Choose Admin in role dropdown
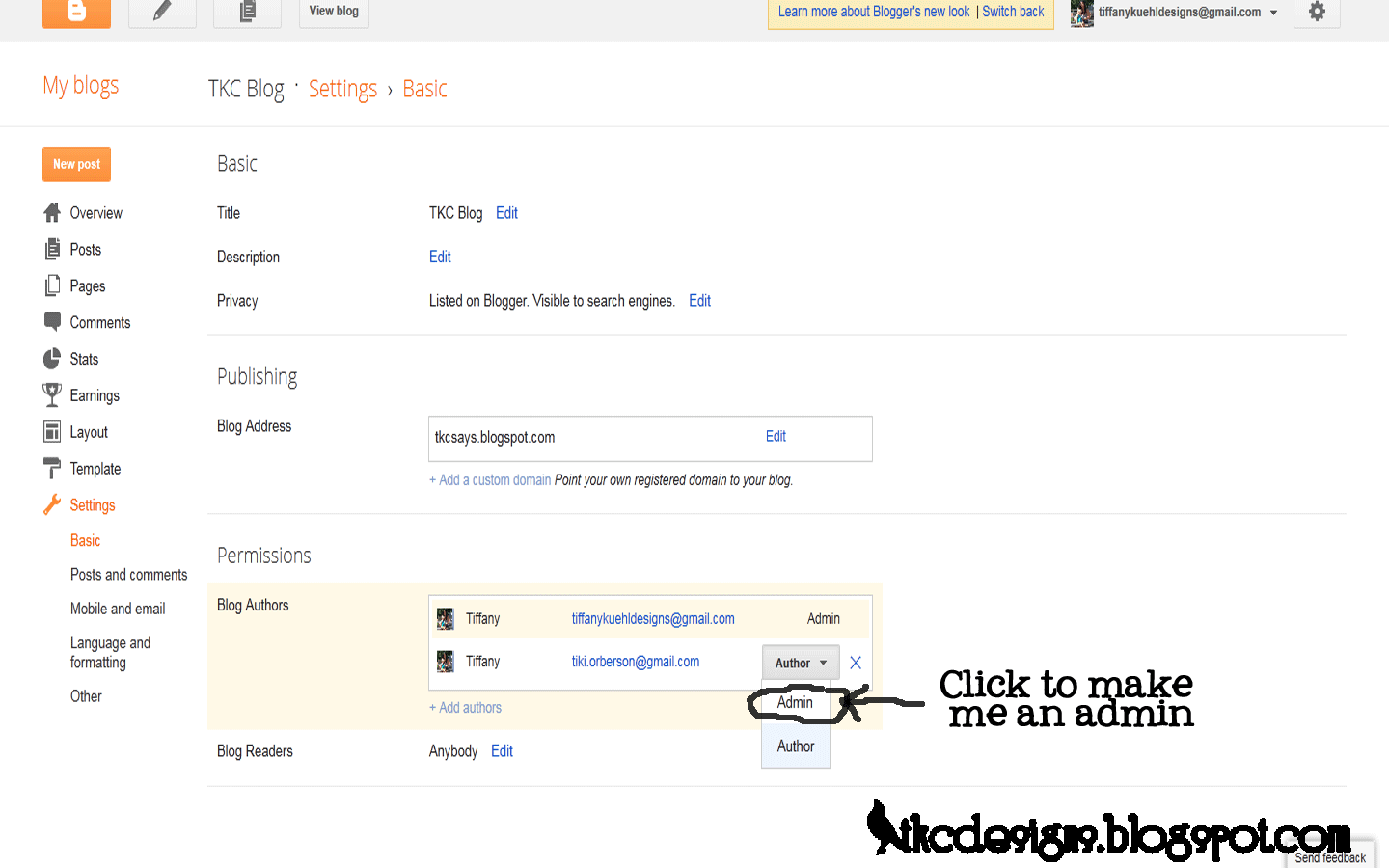The width and height of the screenshot is (1389, 868). click(795, 702)
